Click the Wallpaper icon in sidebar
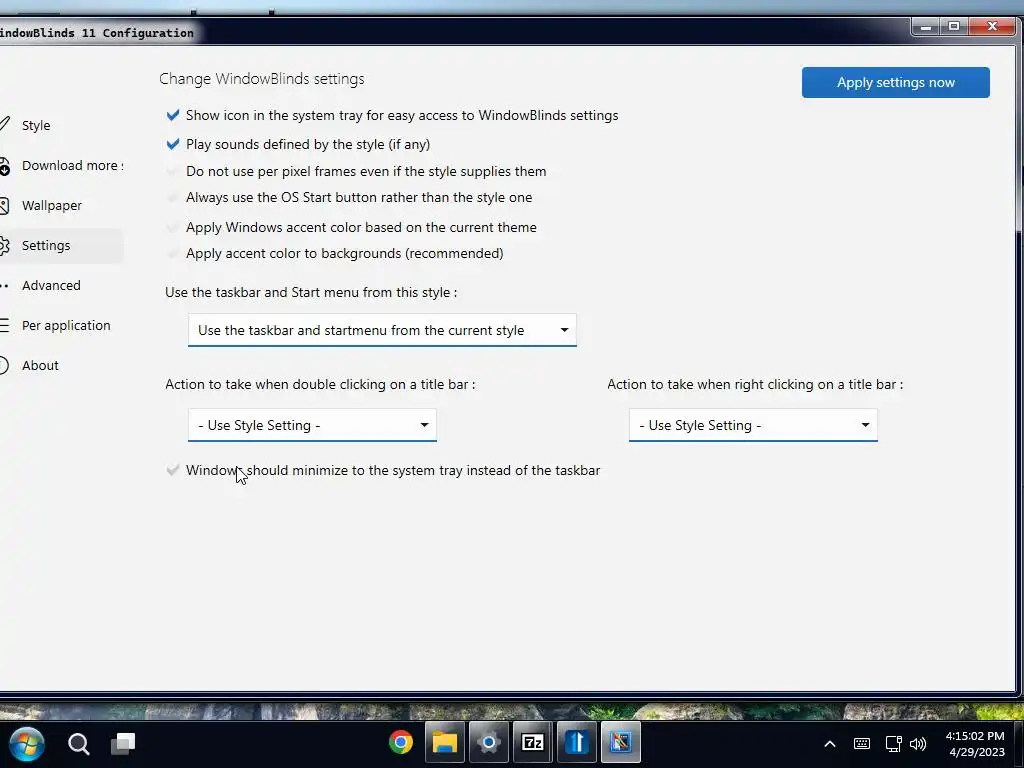1024x768 pixels. [x=4, y=206]
